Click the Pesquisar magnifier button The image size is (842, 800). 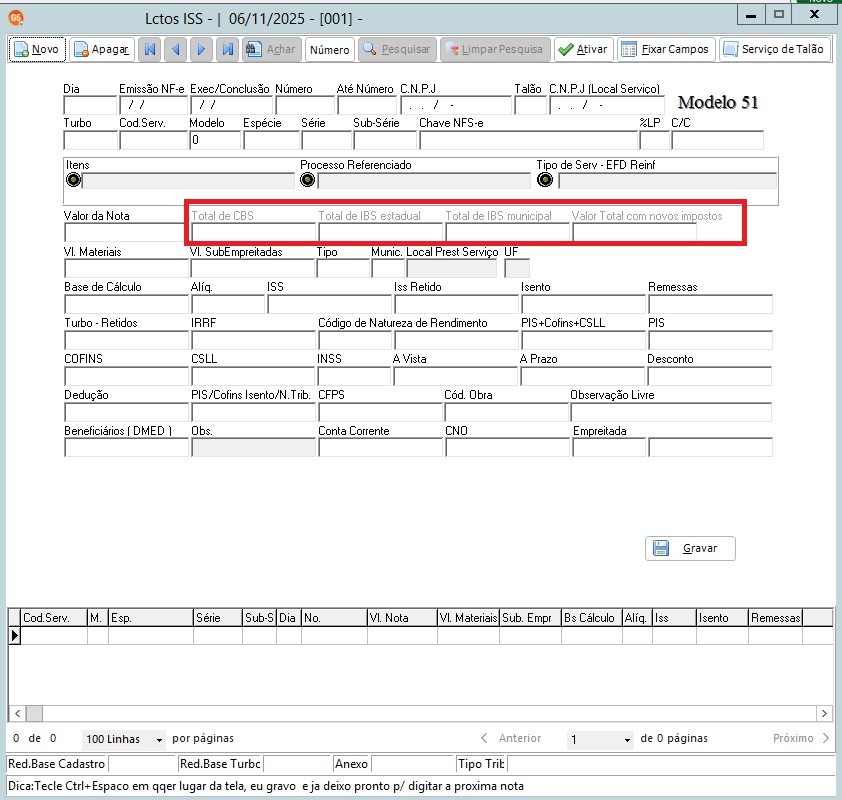coord(397,49)
